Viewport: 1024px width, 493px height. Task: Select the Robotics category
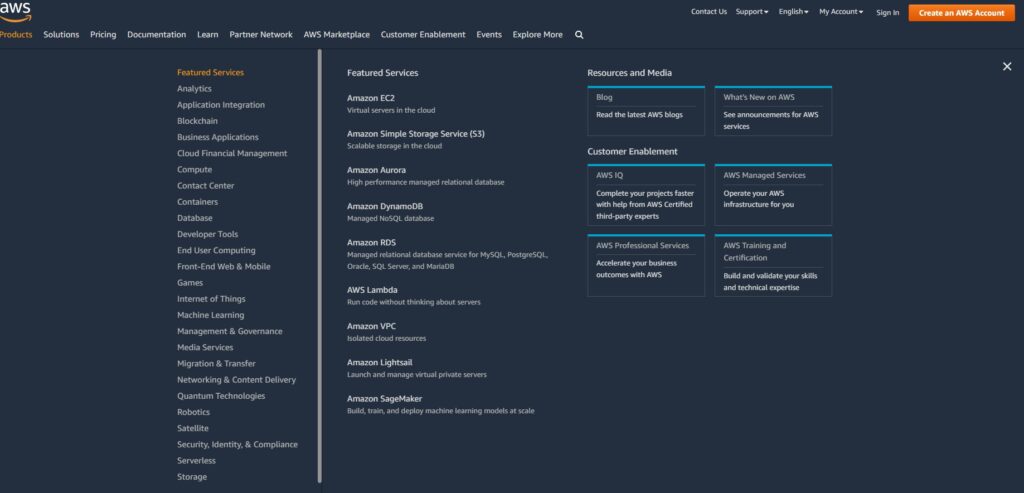pyautogui.click(x=193, y=412)
